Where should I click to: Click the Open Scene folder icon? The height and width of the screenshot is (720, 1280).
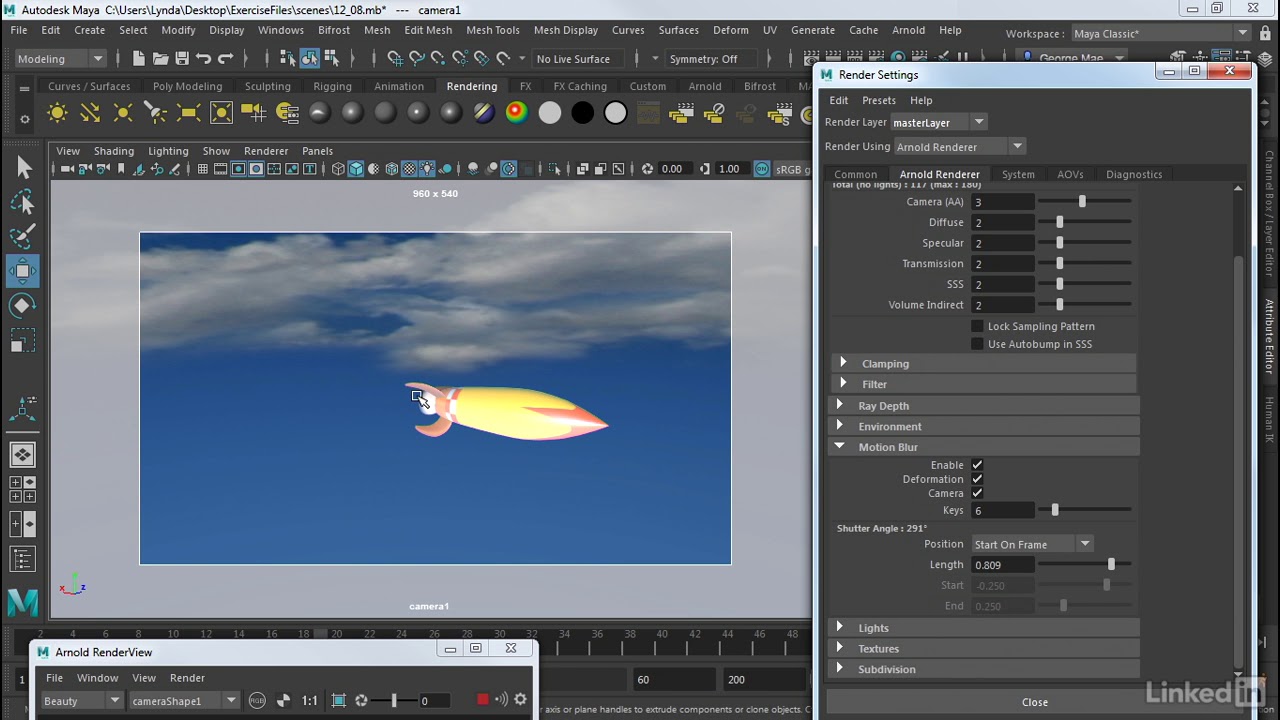click(x=160, y=58)
